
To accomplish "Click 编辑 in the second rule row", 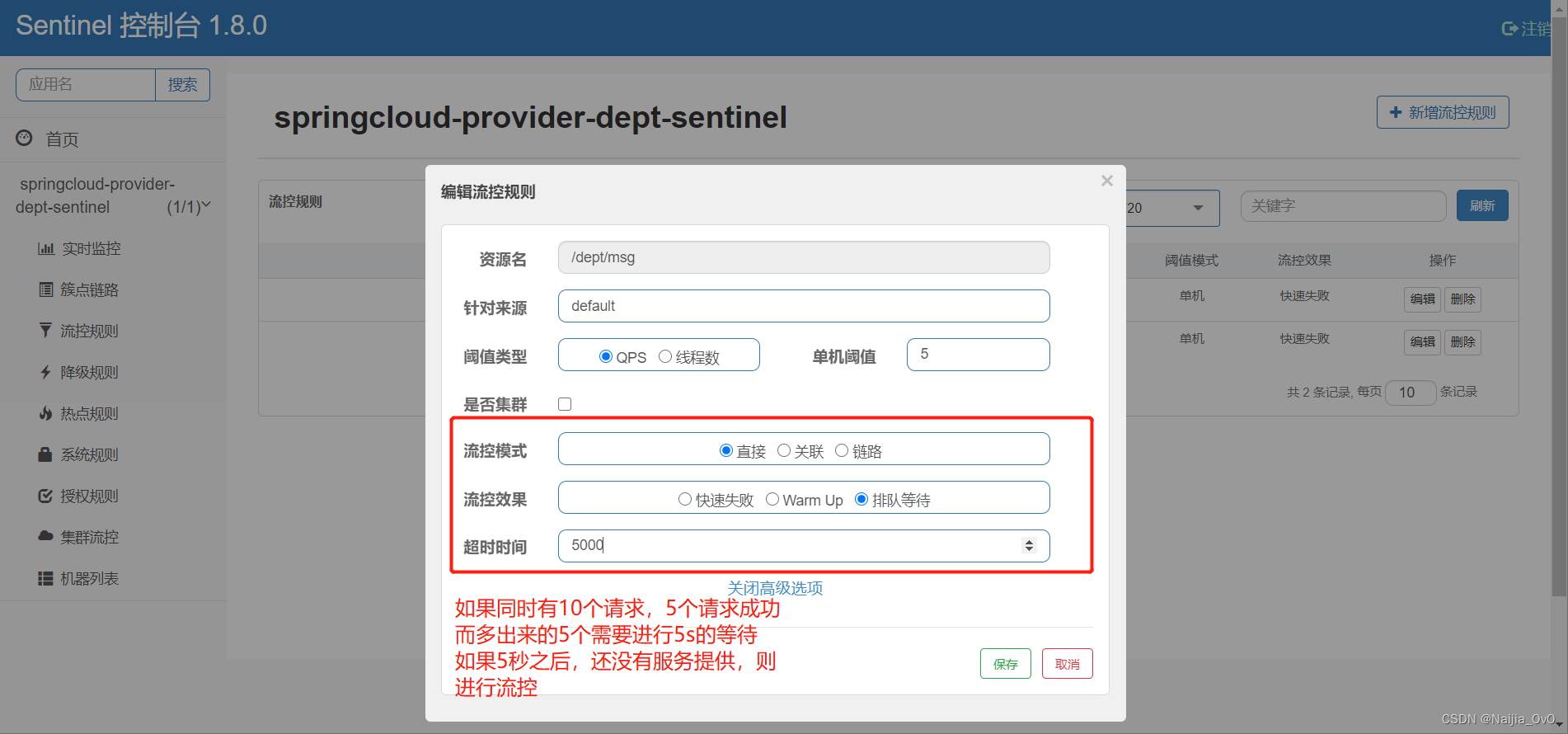I will [x=1422, y=341].
